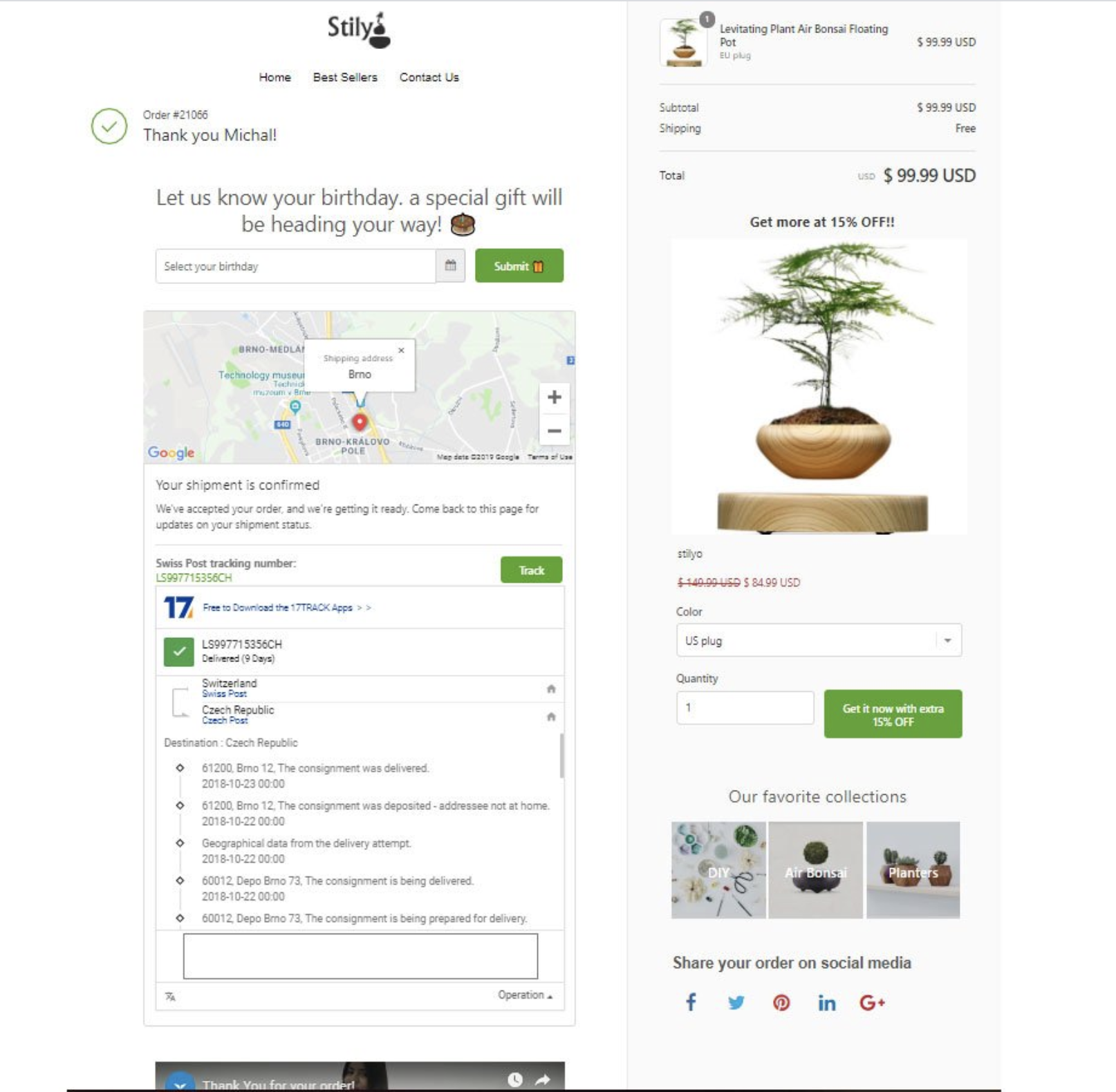Click the green Track button
Viewport: 1116px width, 1092px height.
coord(531,570)
